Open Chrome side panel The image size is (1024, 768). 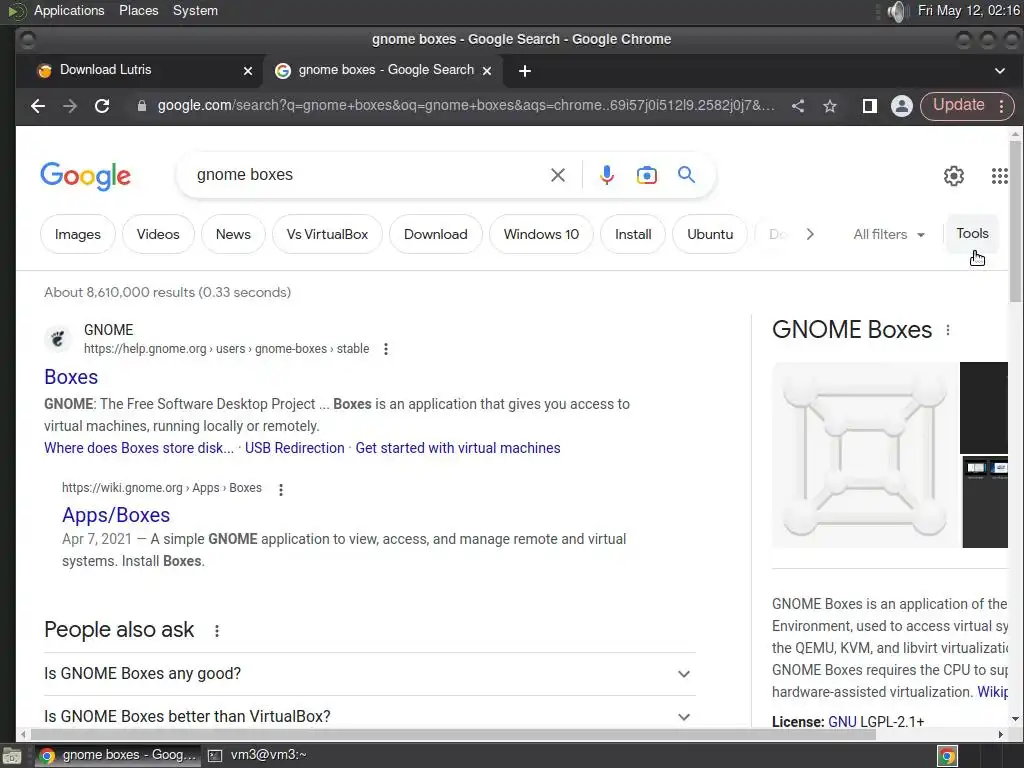(x=869, y=106)
